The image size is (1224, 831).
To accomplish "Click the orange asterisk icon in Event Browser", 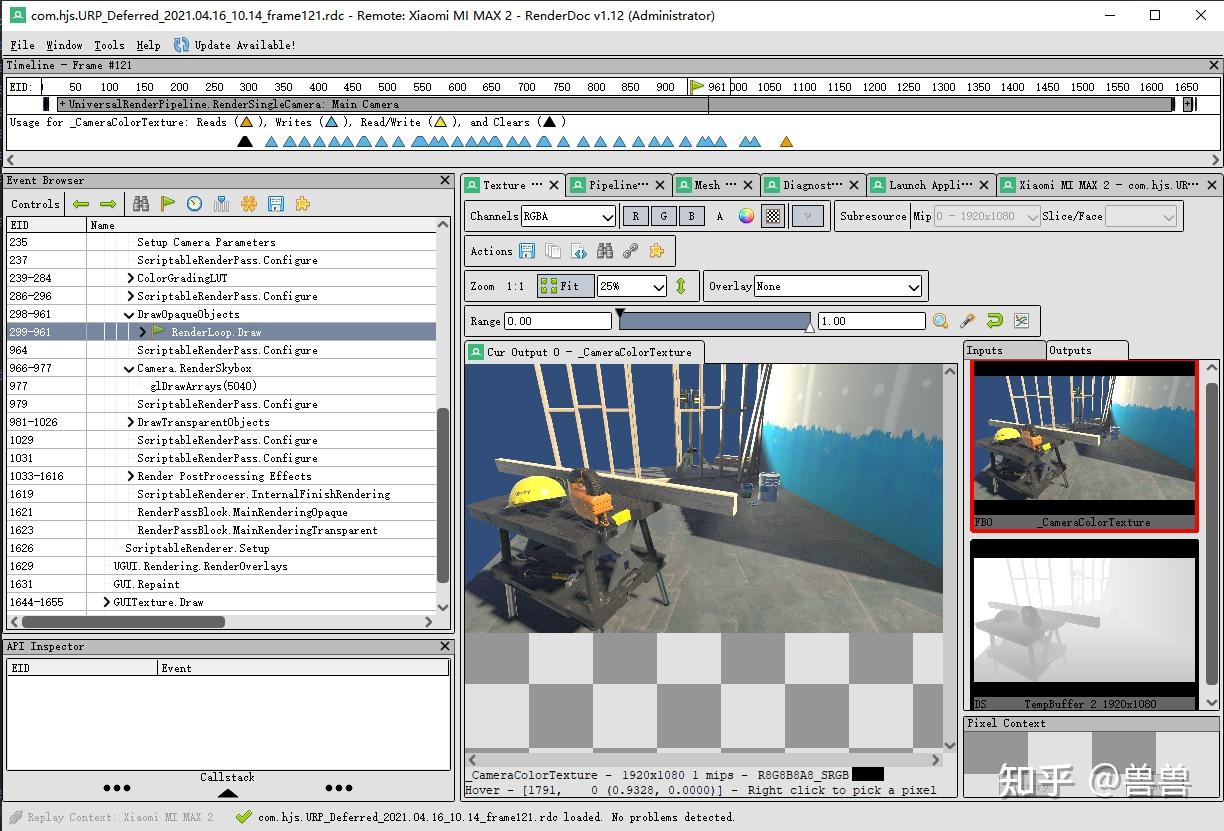I will click(x=249, y=204).
